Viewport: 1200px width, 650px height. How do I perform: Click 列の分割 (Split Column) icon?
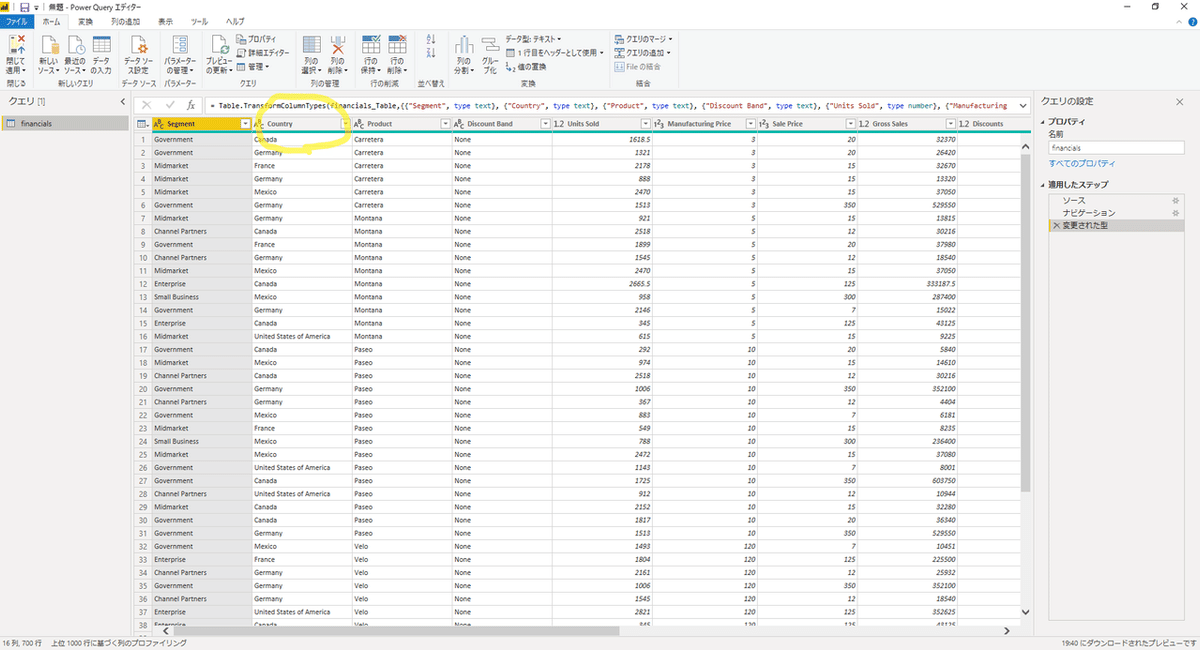(464, 44)
